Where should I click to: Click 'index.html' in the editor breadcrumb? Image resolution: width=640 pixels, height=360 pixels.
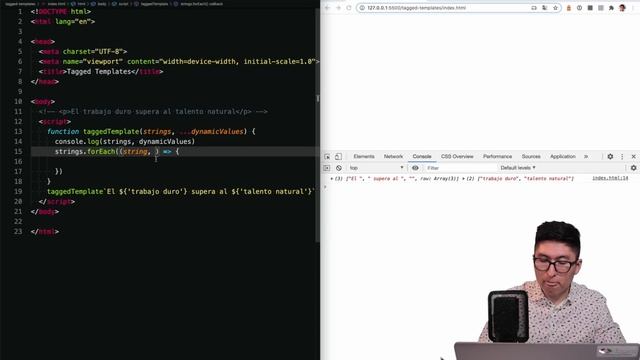click(56, 4)
